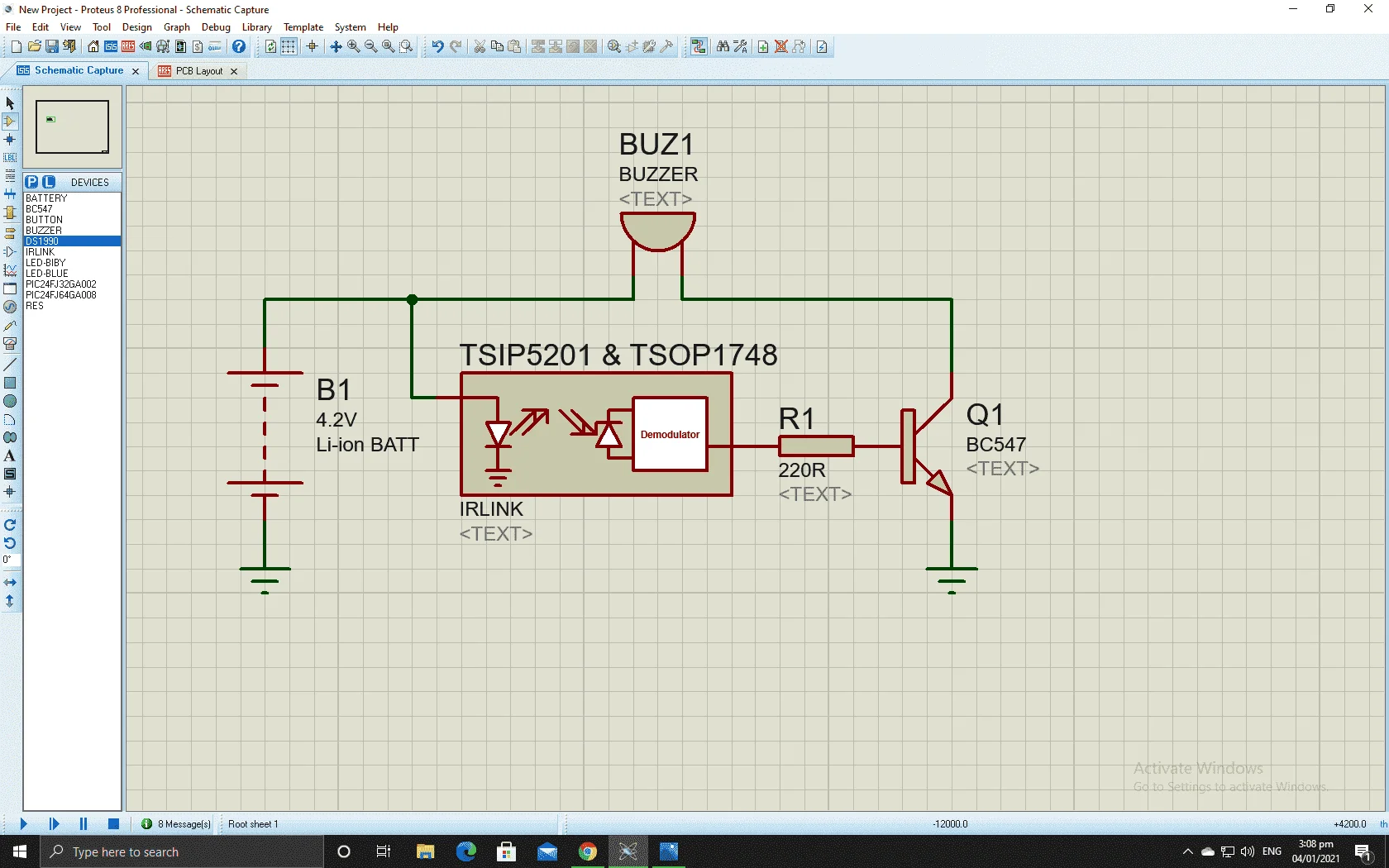The image size is (1389, 868).
Task: Switch to the PCB Layout tab
Action: point(199,71)
